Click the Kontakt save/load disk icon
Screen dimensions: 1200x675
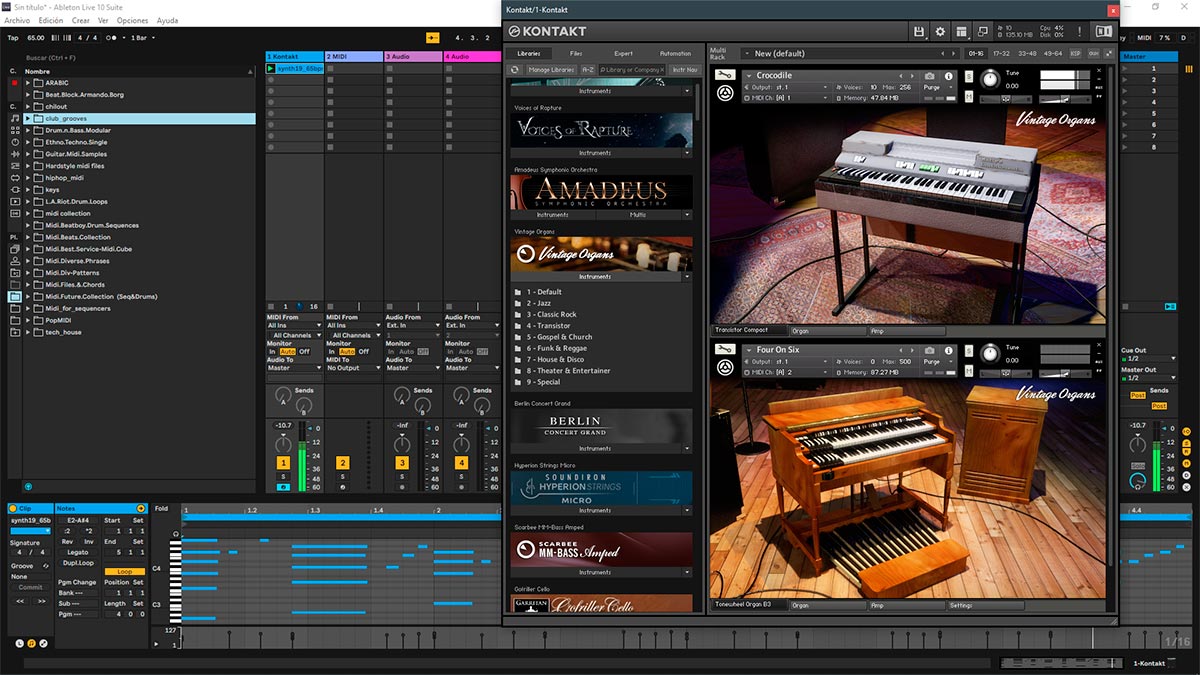(918, 32)
